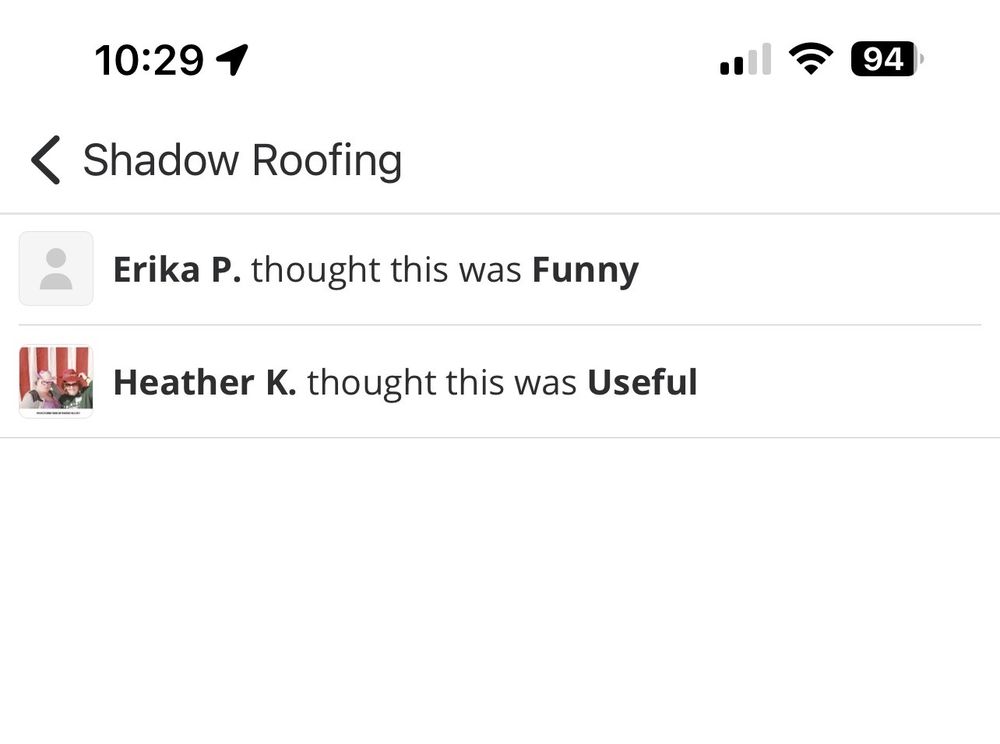Tap the cellular signal bars icon
The image size is (1000, 744).
[x=744, y=60]
